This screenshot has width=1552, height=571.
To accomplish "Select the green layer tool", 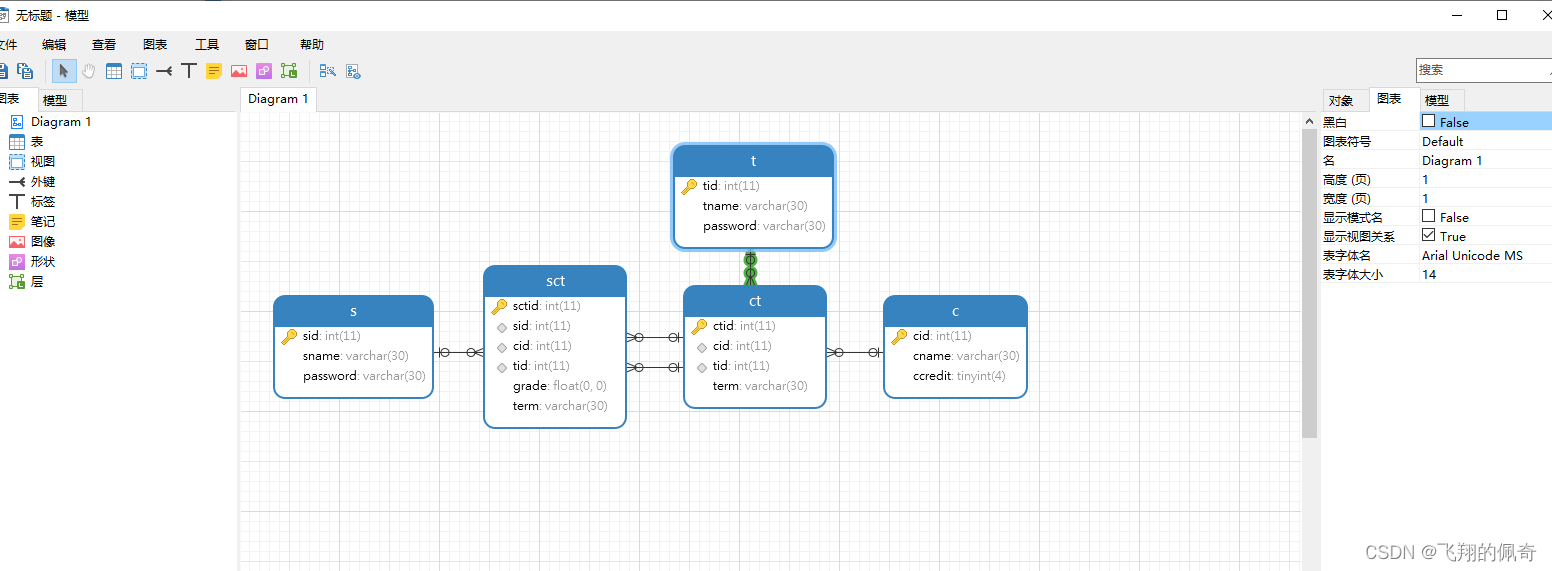I will 289,71.
